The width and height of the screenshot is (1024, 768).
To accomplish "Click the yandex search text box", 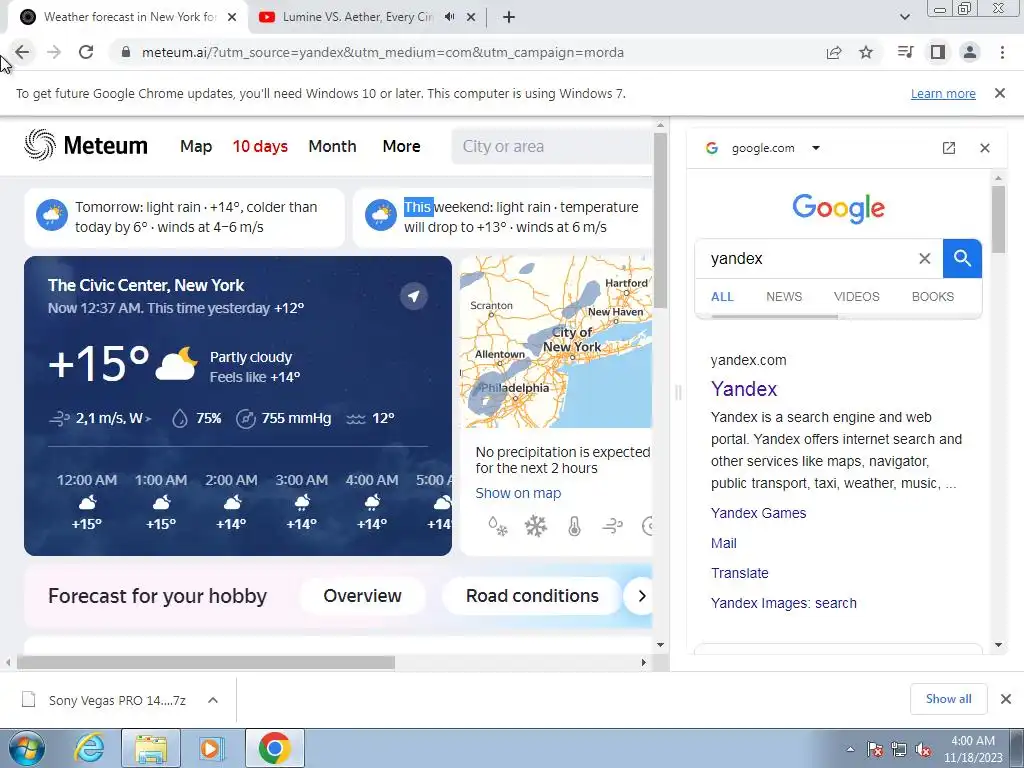I will coord(808,259).
